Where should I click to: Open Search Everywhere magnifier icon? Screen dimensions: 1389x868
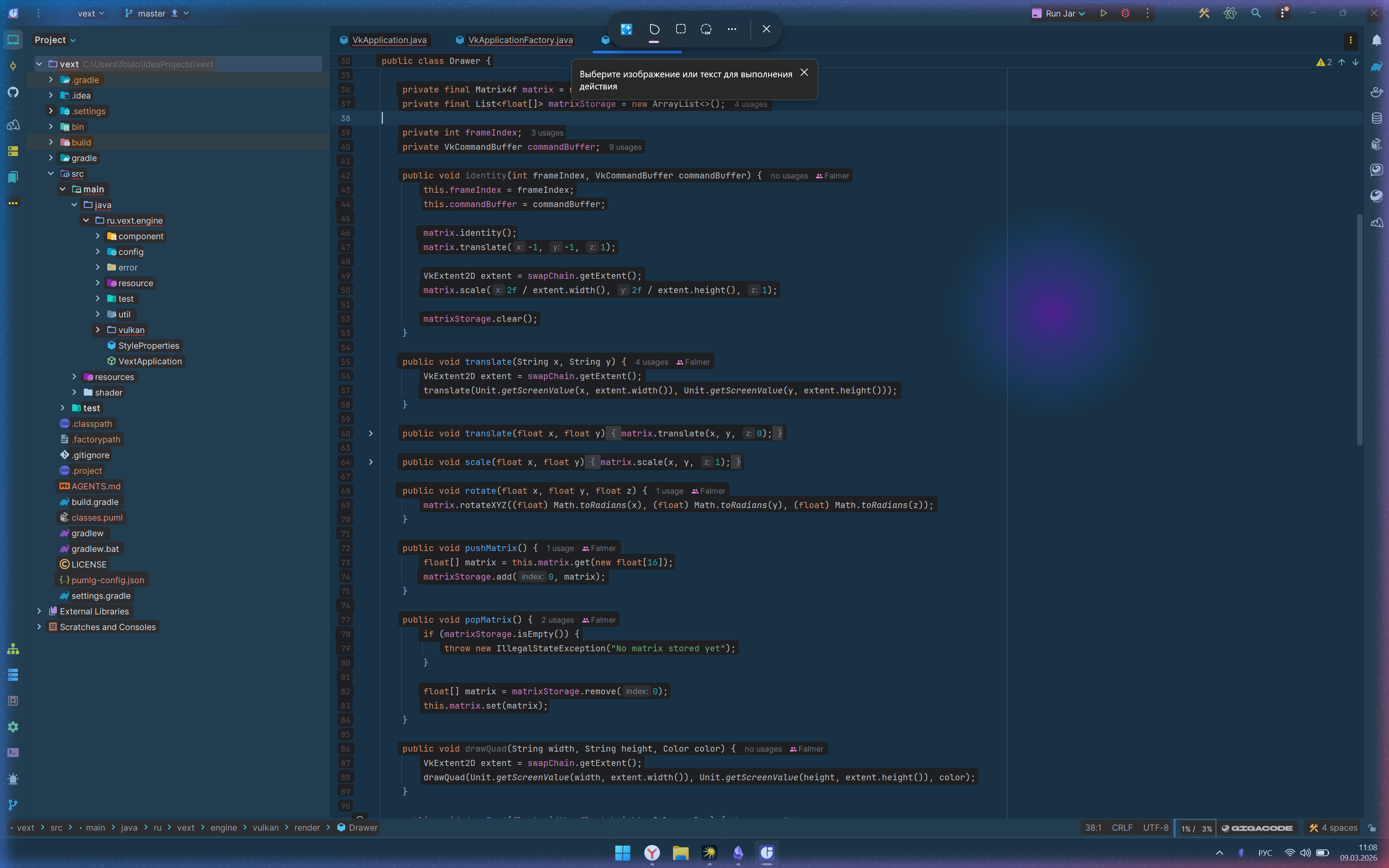pyautogui.click(x=1256, y=13)
